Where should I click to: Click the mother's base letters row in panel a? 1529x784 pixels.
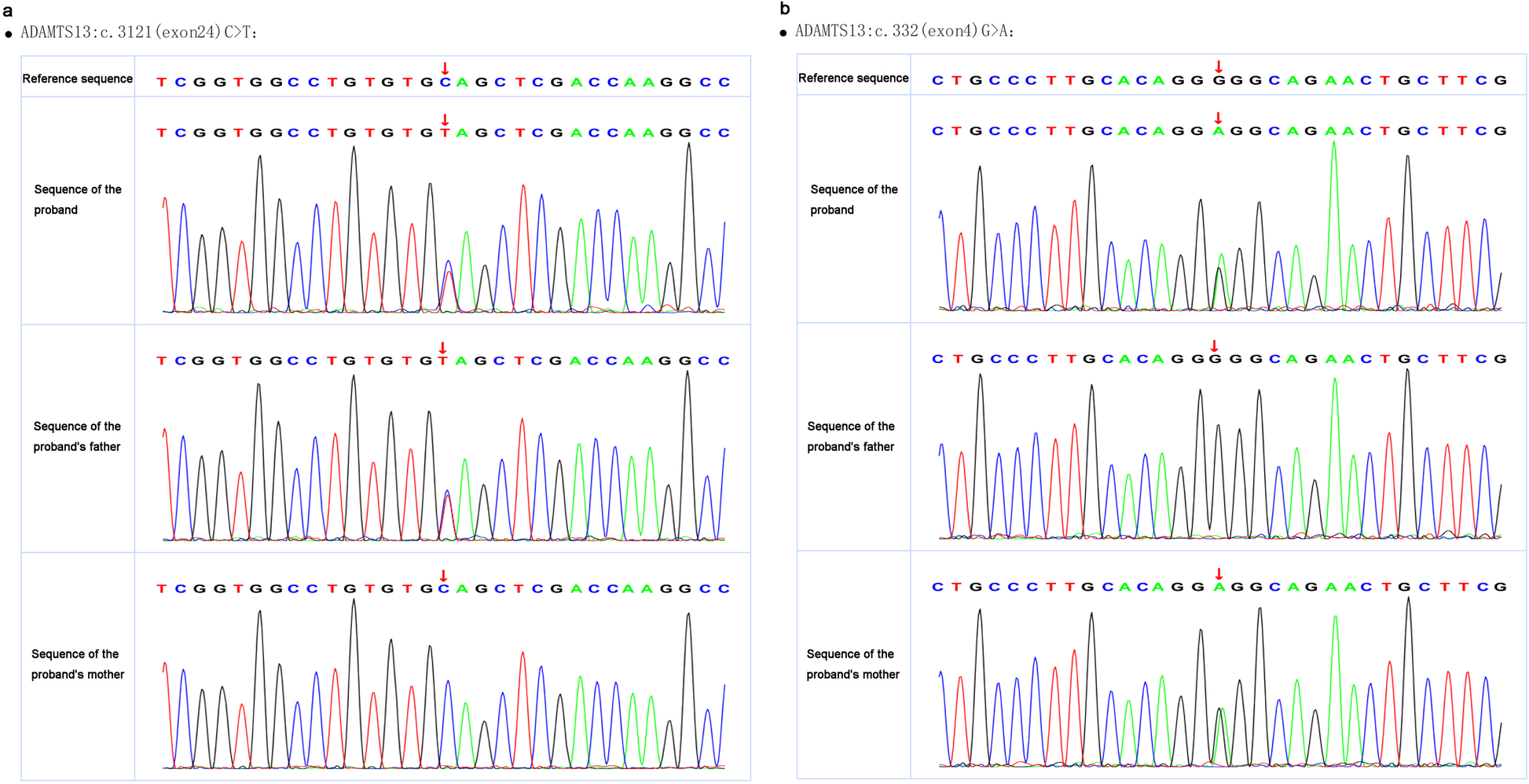tap(444, 588)
